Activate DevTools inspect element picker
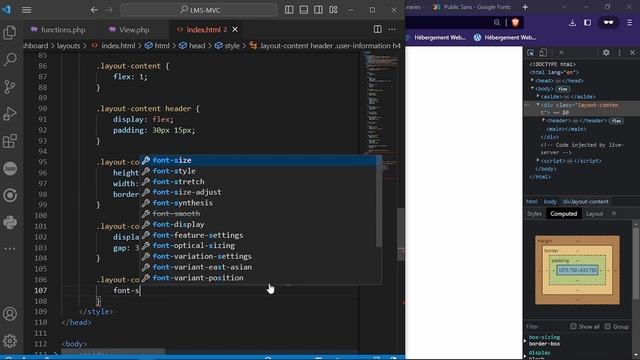Screen dimensions: 640x360 tap(531, 53)
